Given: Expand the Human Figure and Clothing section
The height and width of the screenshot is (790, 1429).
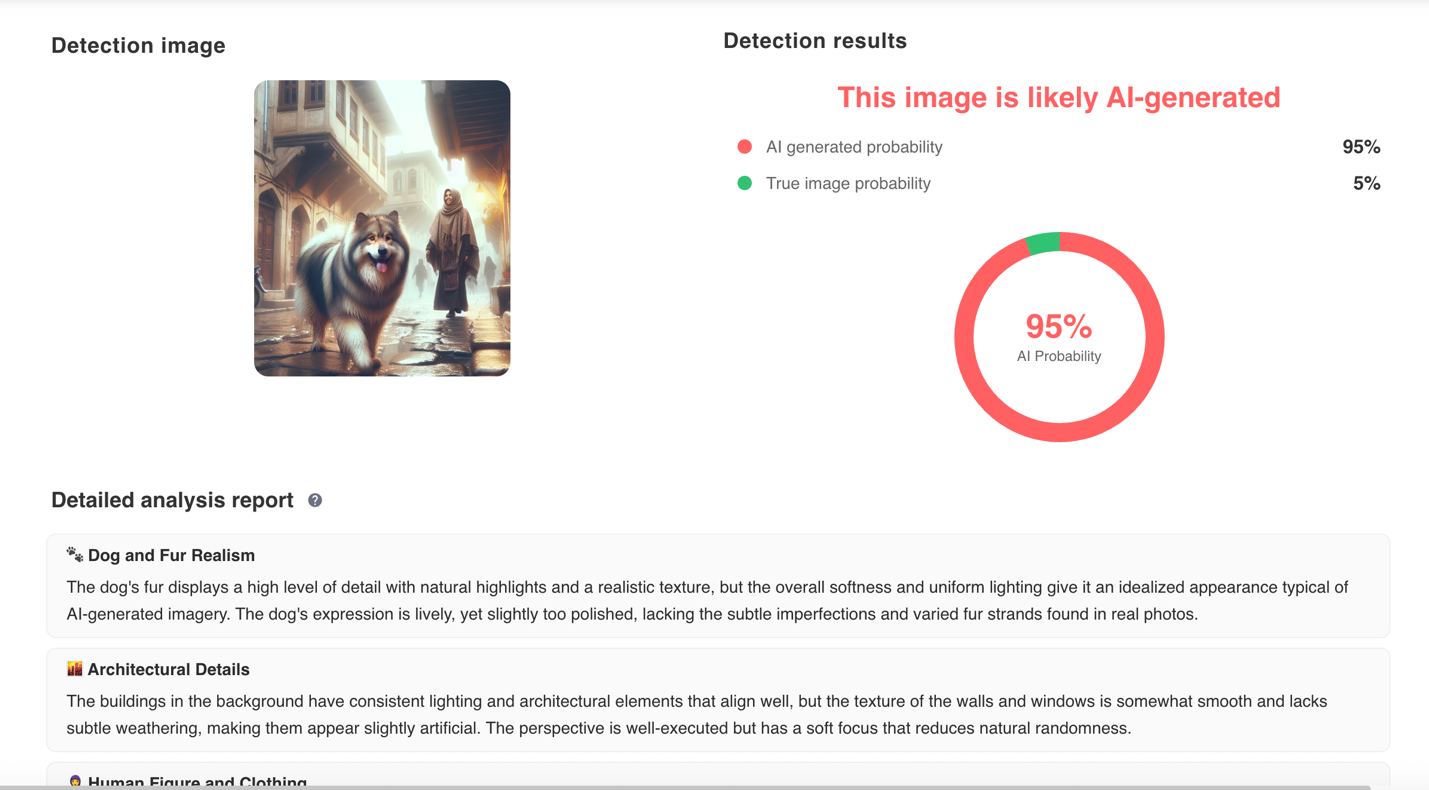Looking at the screenshot, I should pos(717,782).
